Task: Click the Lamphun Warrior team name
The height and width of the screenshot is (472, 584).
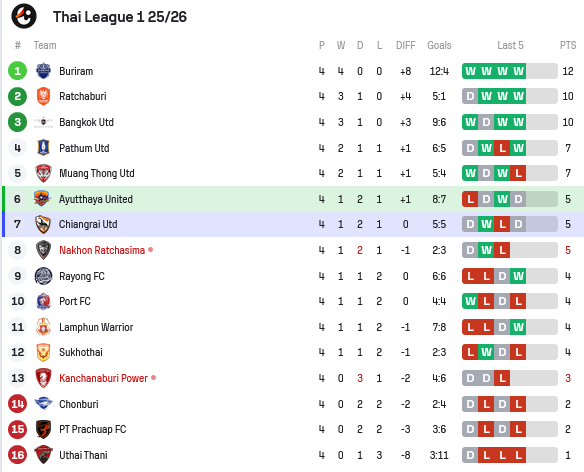Action: 96,327
